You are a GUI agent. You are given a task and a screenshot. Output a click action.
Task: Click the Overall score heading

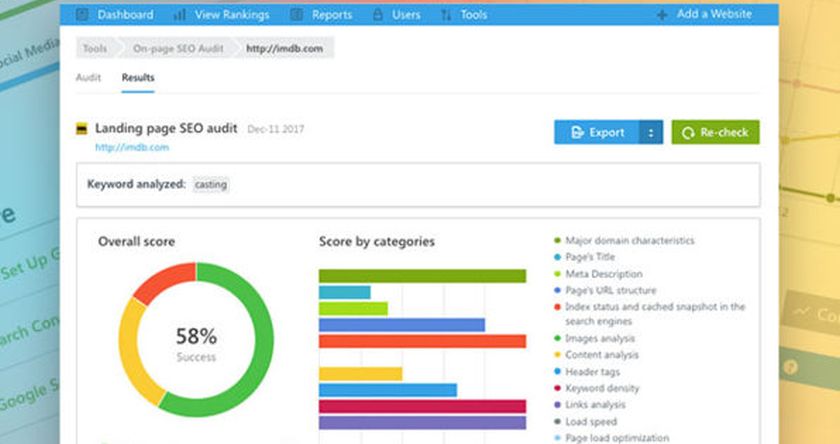(137, 242)
